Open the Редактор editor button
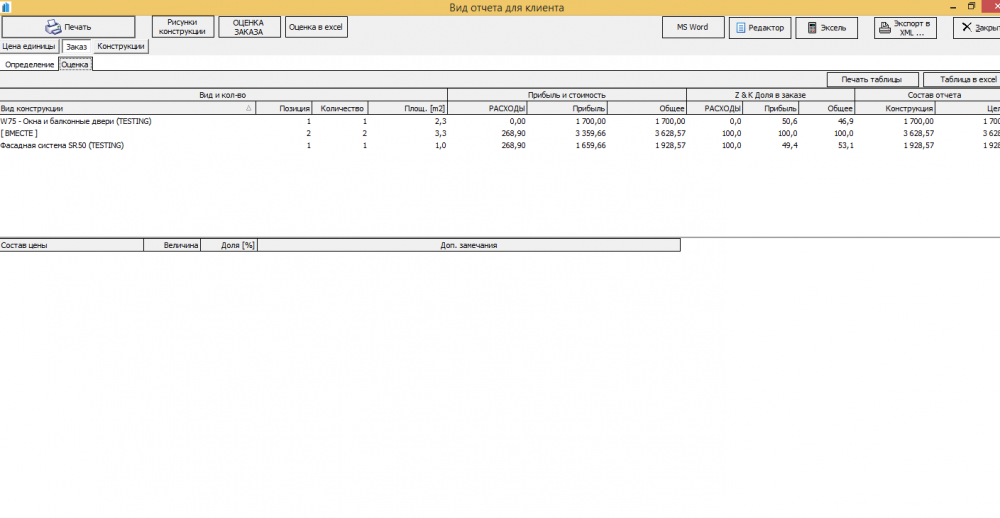The height and width of the screenshot is (518, 1000). pos(760,28)
